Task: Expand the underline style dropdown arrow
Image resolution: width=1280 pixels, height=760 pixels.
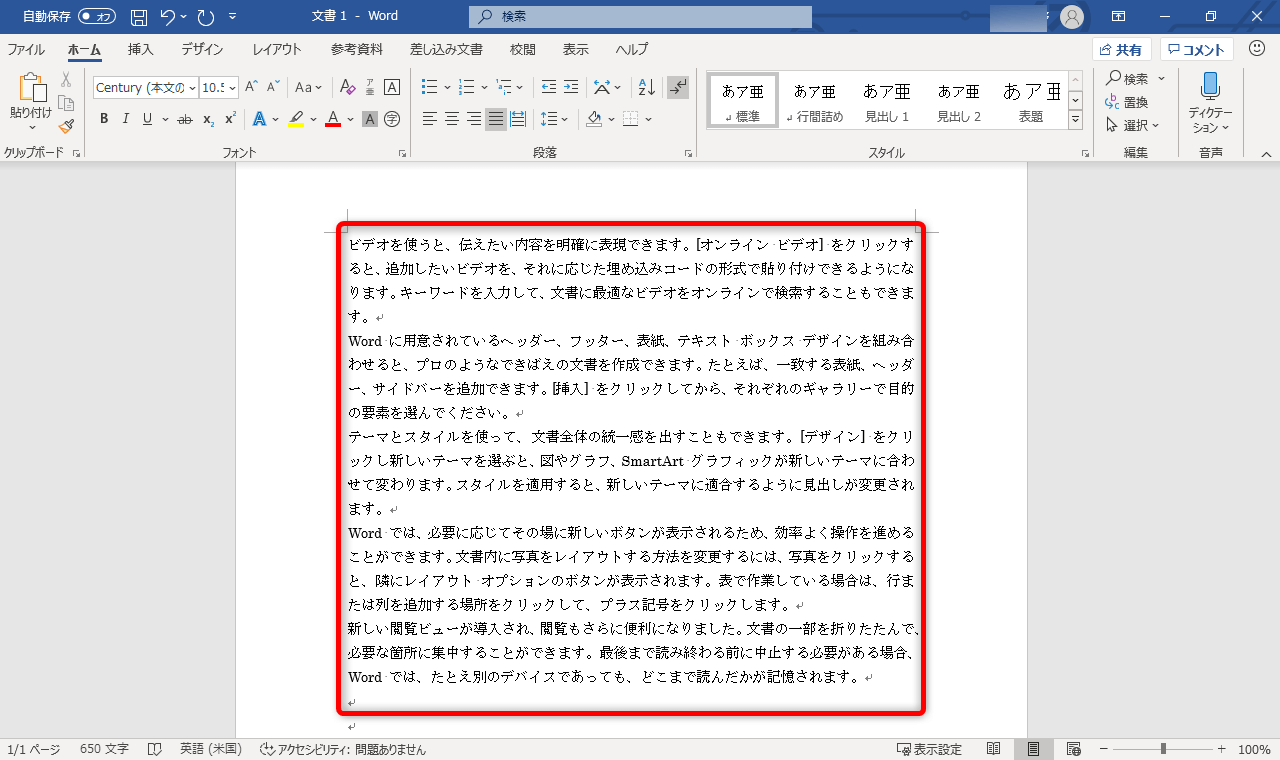Action: (165, 119)
